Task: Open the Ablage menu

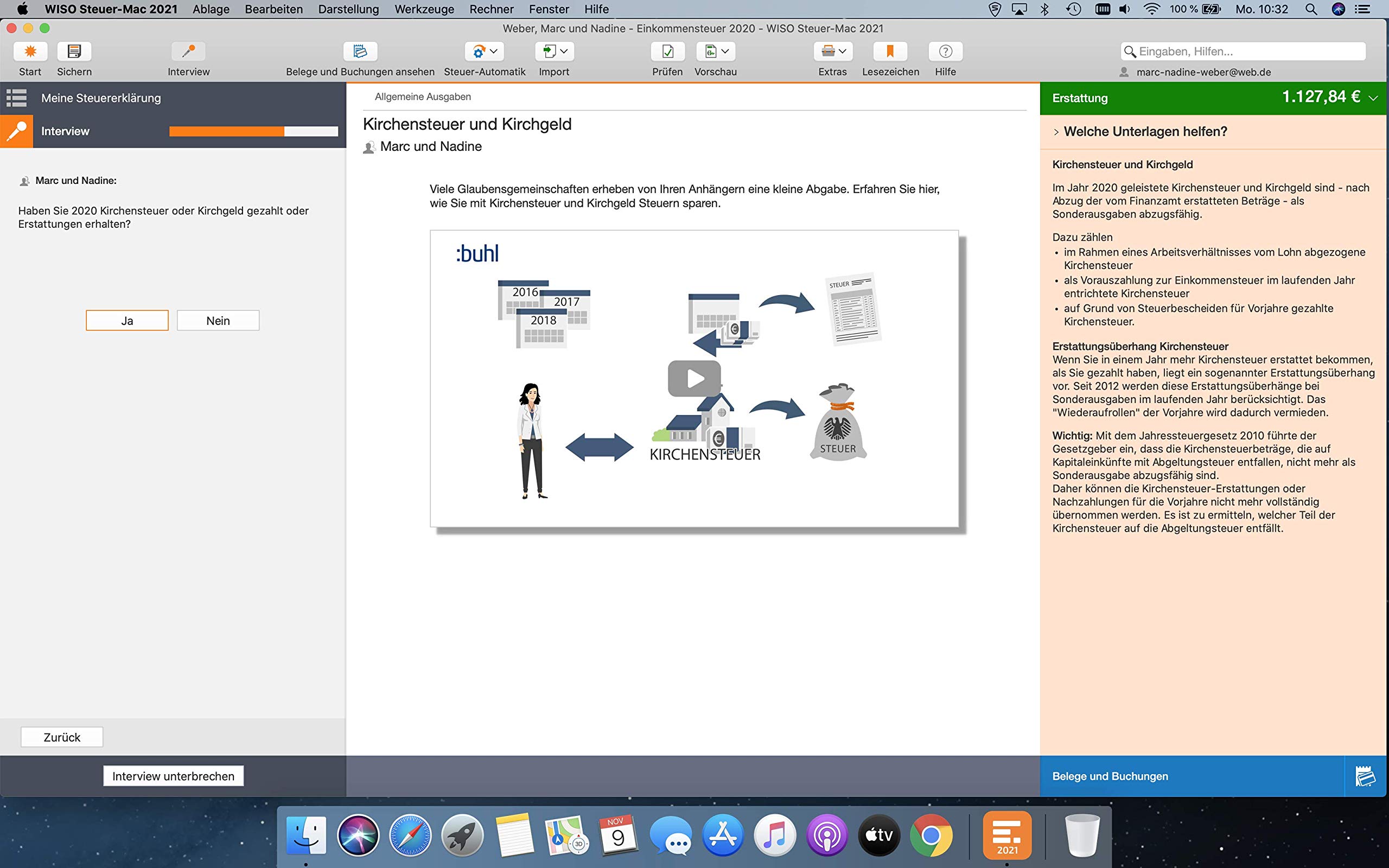Action: click(211, 9)
